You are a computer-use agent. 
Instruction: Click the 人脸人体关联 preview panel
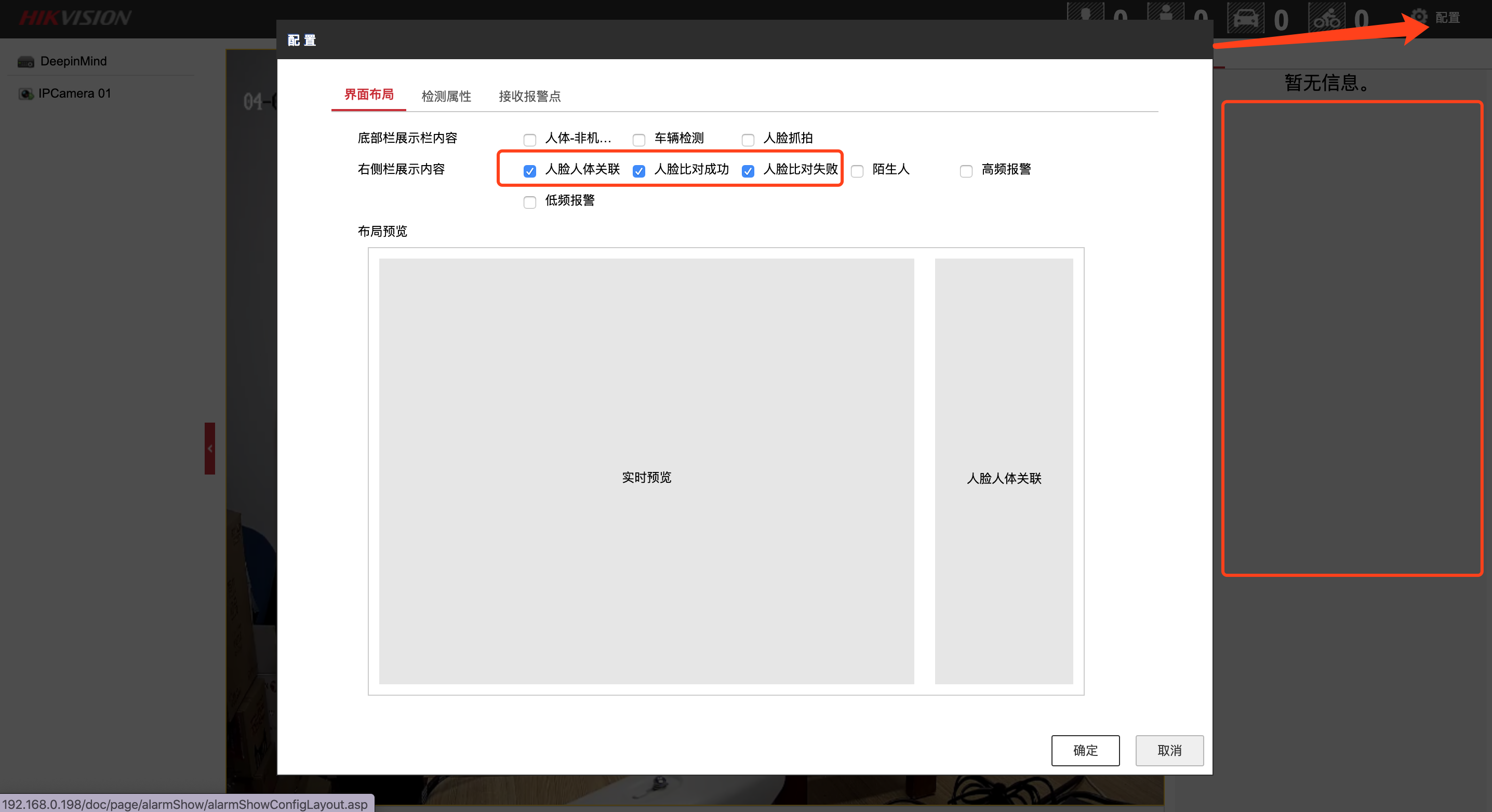click(1003, 471)
